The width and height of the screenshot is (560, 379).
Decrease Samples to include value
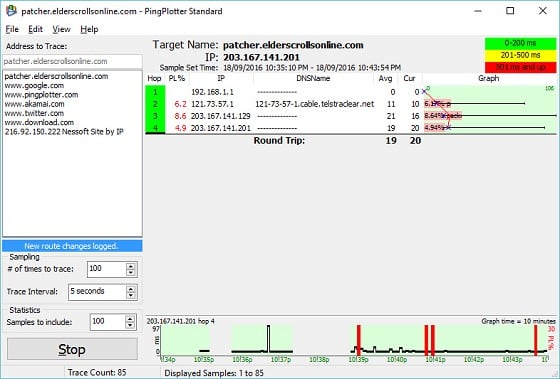pyautogui.click(x=130, y=325)
